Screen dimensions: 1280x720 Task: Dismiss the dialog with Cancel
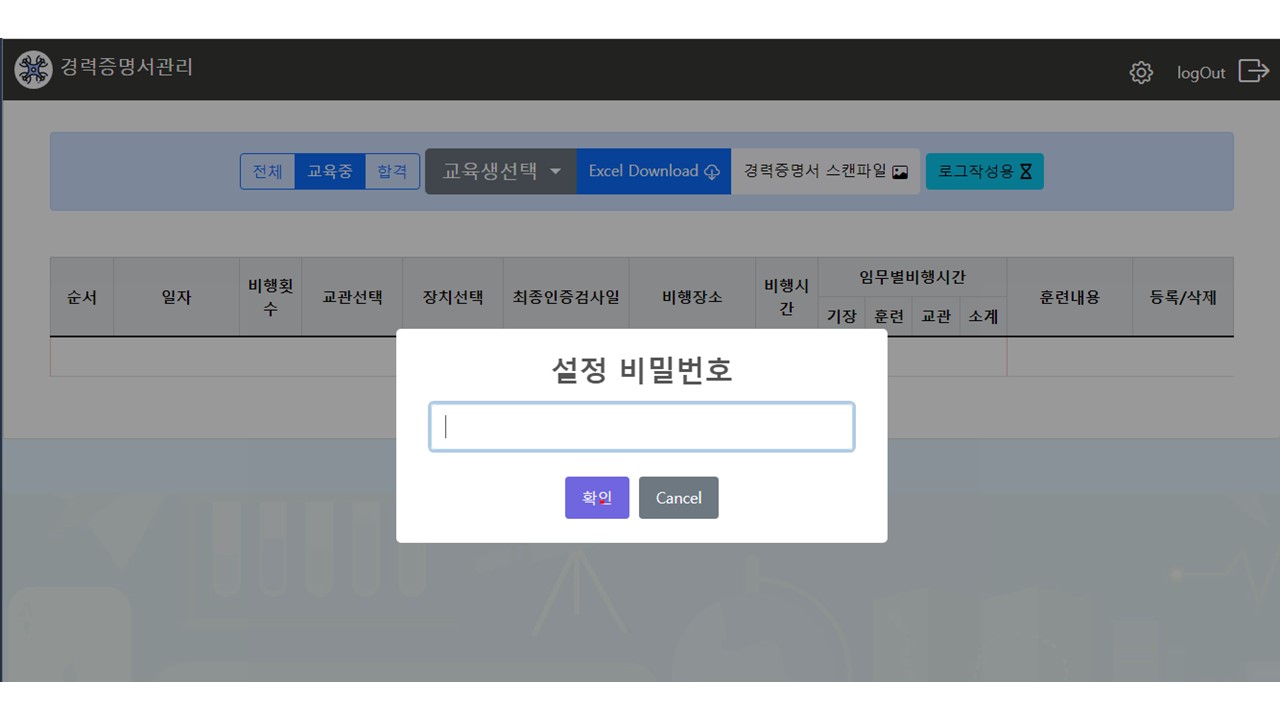(x=678, y=497)
